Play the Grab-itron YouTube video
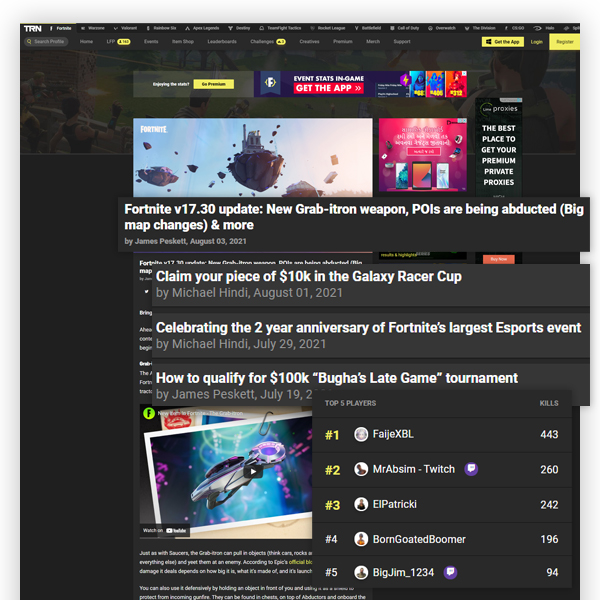Viewport: 600px width, 600px height. pos(253,471)
